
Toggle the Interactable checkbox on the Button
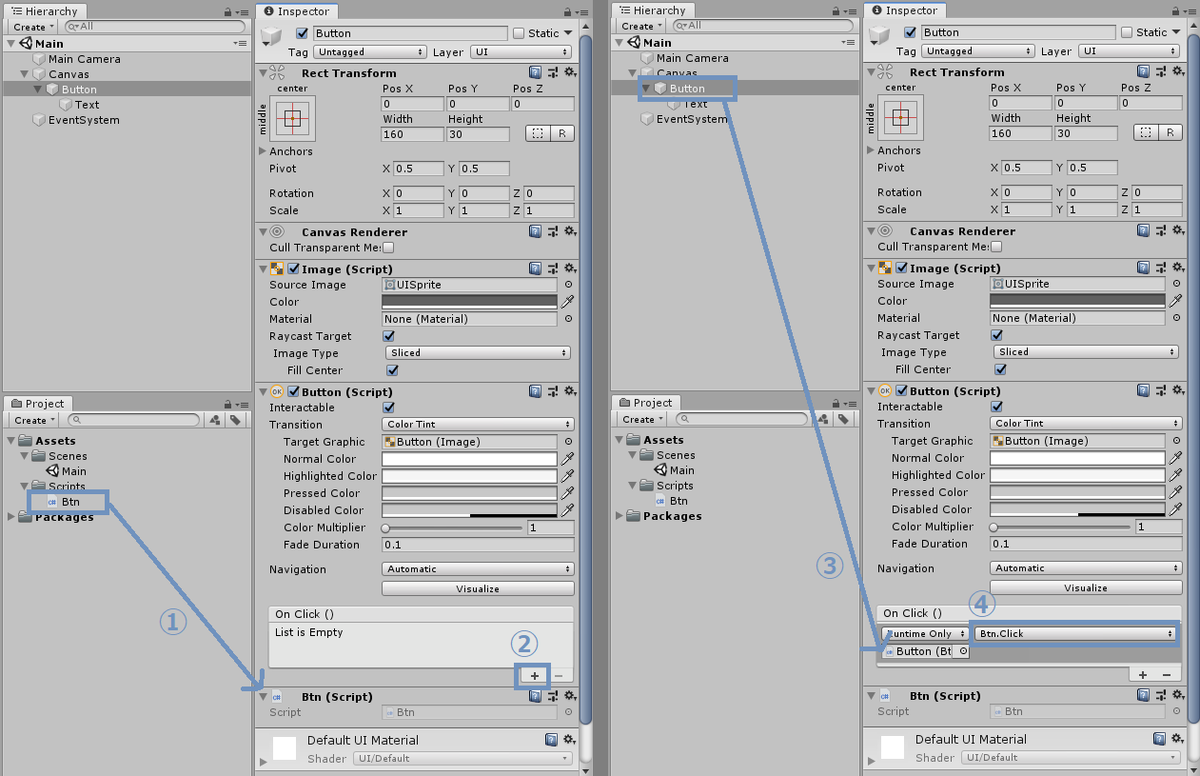tap(388, 407)
